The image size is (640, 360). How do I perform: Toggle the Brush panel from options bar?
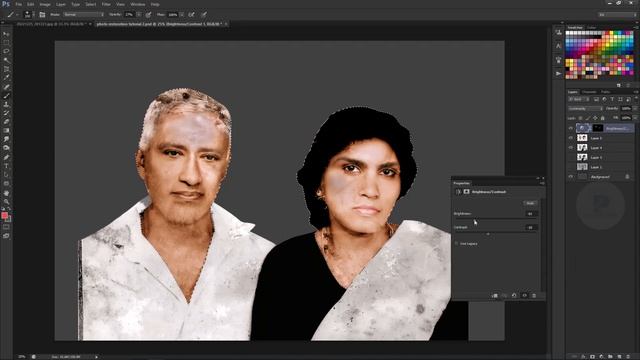(x=42, y=14)
